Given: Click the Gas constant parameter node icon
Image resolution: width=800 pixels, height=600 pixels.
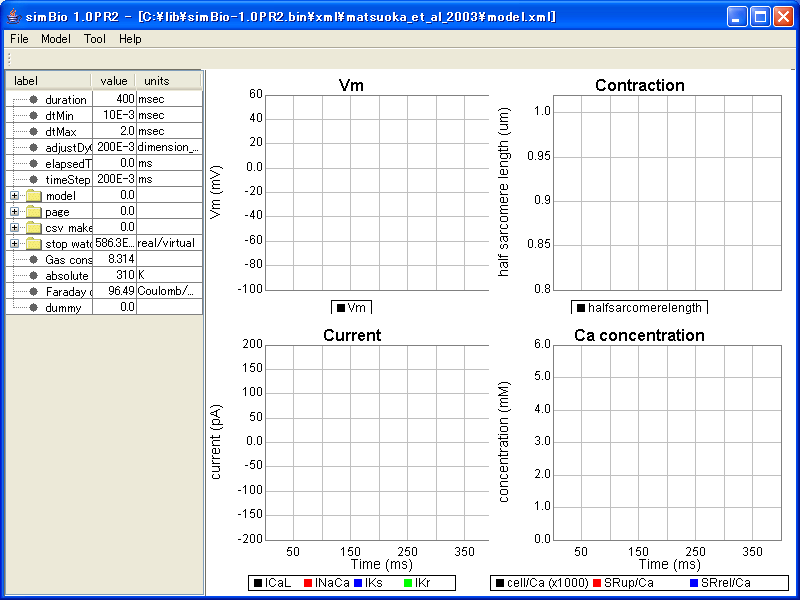Looking at the screenshot, I should (35, 259).
